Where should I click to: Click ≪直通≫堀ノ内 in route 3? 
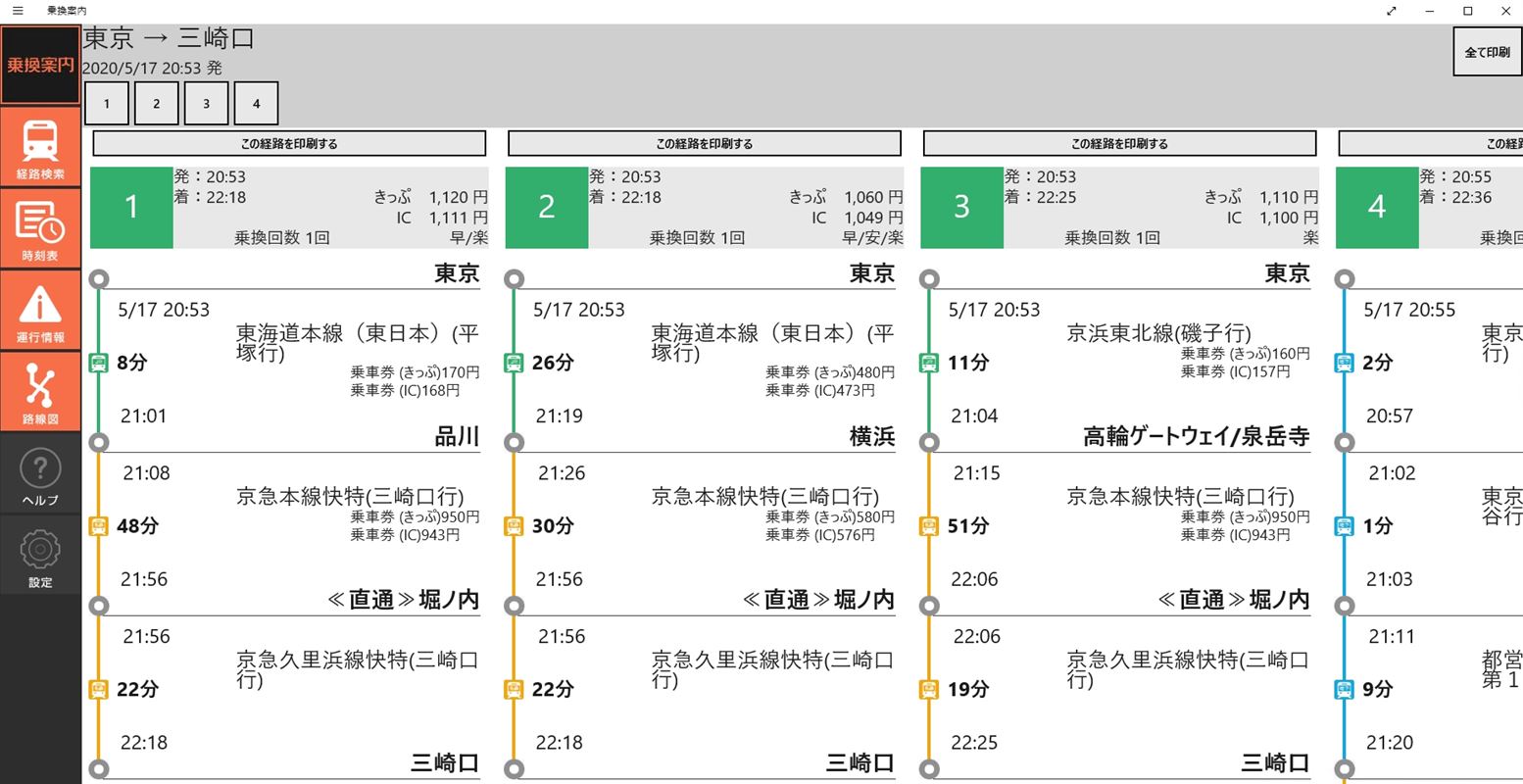(x=1234, y=600)
